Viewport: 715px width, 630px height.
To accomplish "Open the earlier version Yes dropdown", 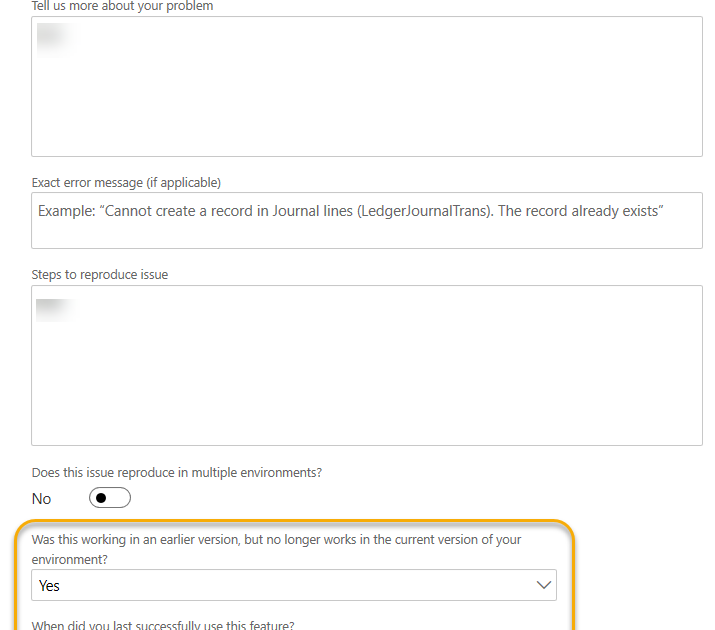I will 294,585.
